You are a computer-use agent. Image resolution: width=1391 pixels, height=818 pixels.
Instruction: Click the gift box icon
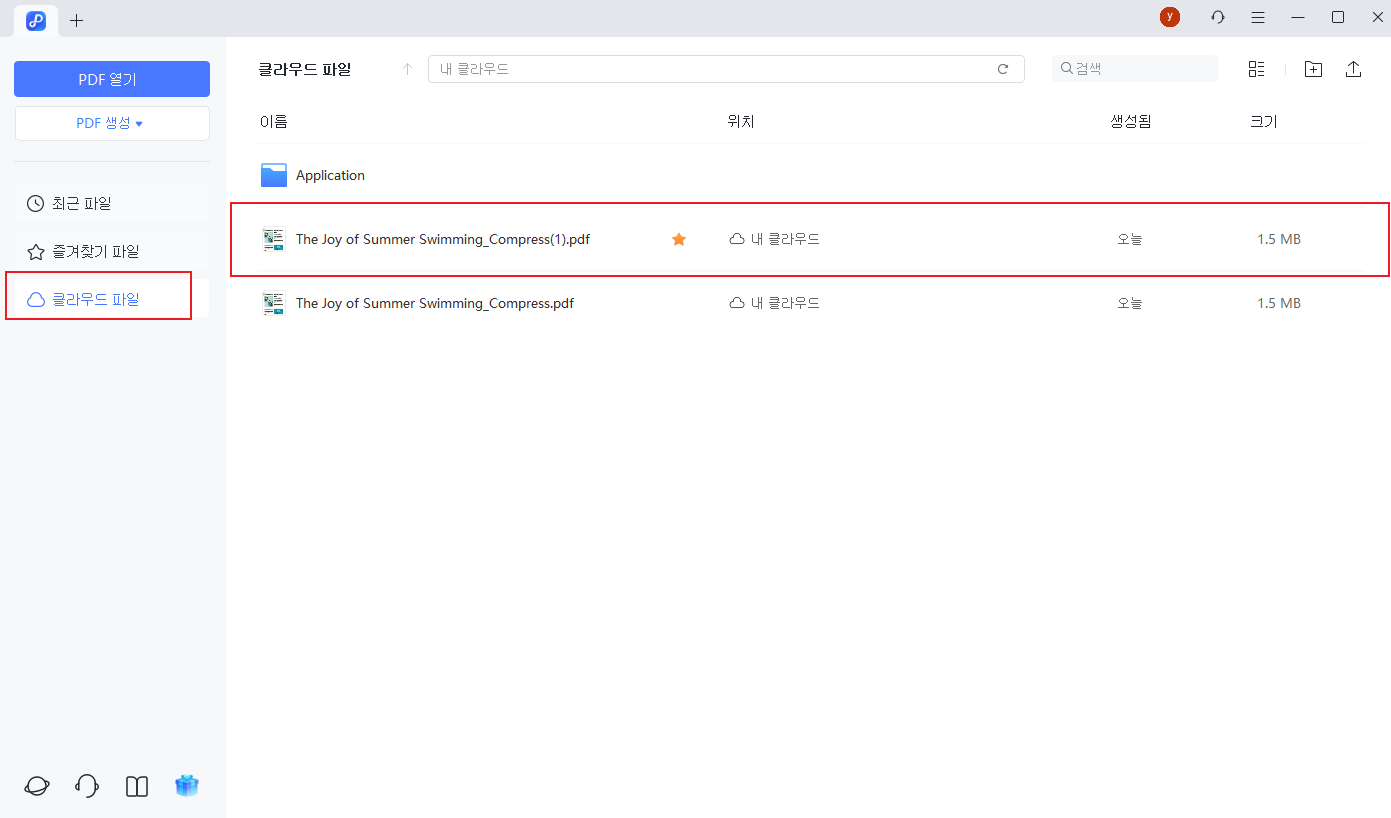tap(187, 786)
